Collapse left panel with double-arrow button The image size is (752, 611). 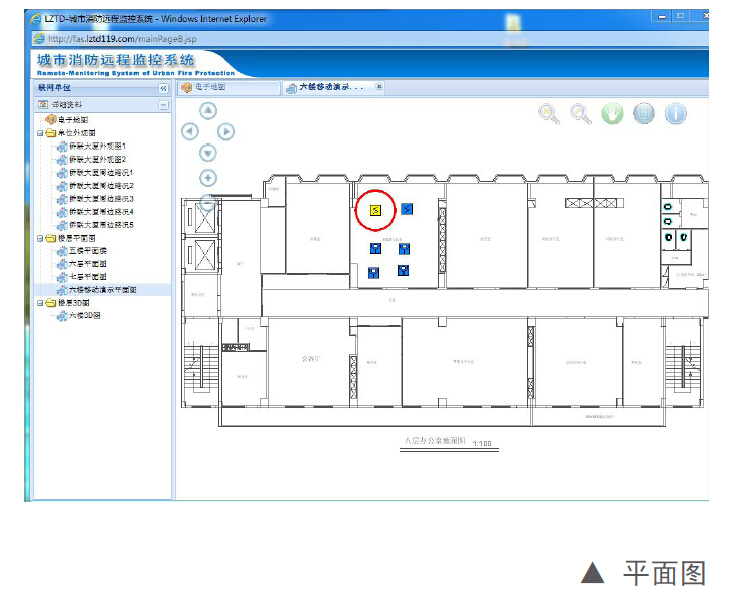[164, 88]
